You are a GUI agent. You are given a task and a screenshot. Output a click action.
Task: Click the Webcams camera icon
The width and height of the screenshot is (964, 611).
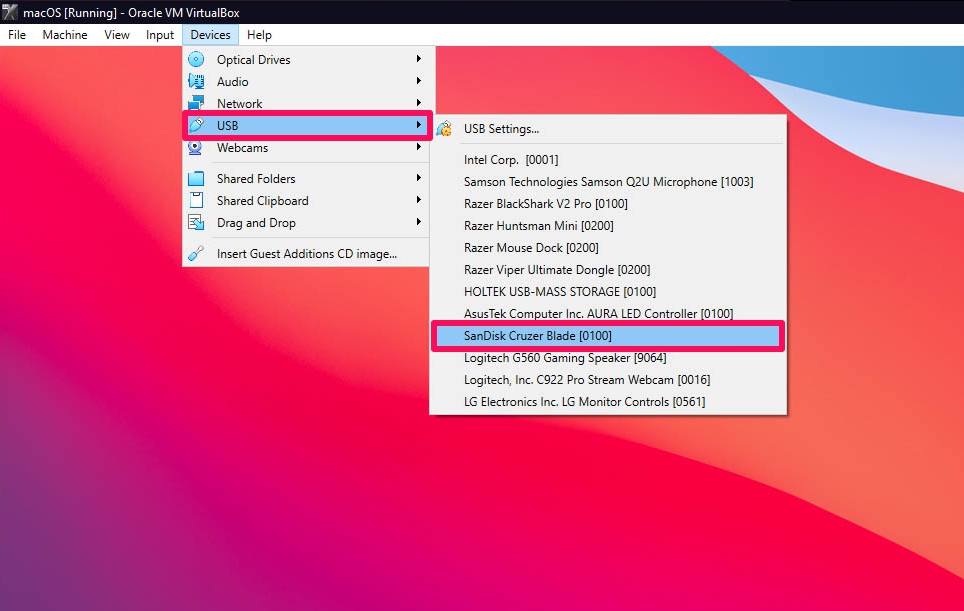[195, 148]
